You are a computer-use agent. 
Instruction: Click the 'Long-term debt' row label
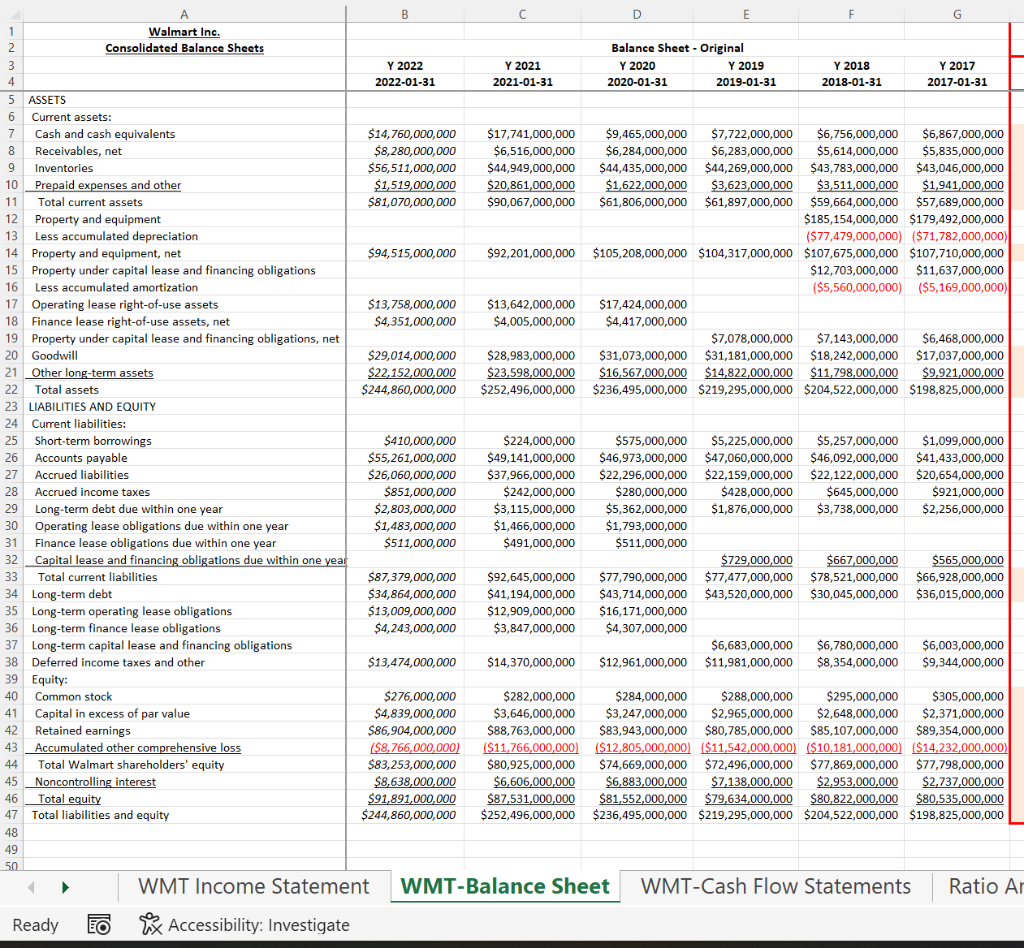coord(71,593)
